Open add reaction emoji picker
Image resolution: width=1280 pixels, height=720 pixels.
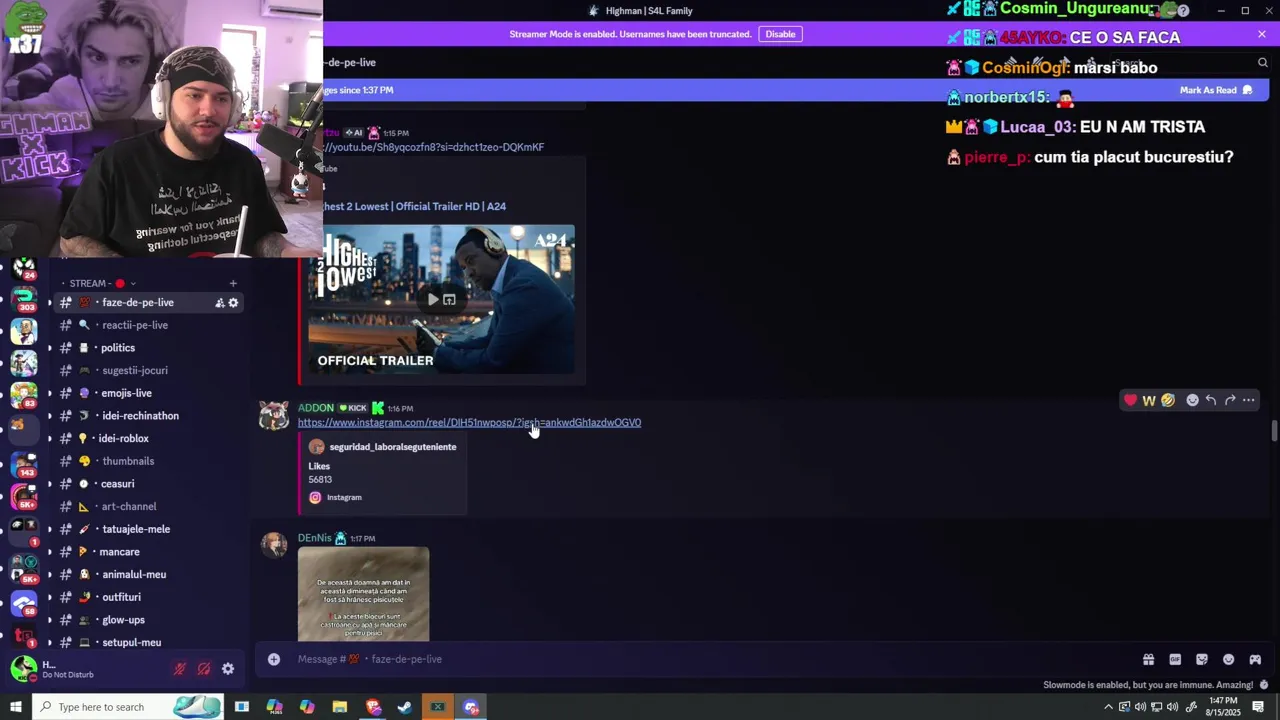click(1192, 400)
